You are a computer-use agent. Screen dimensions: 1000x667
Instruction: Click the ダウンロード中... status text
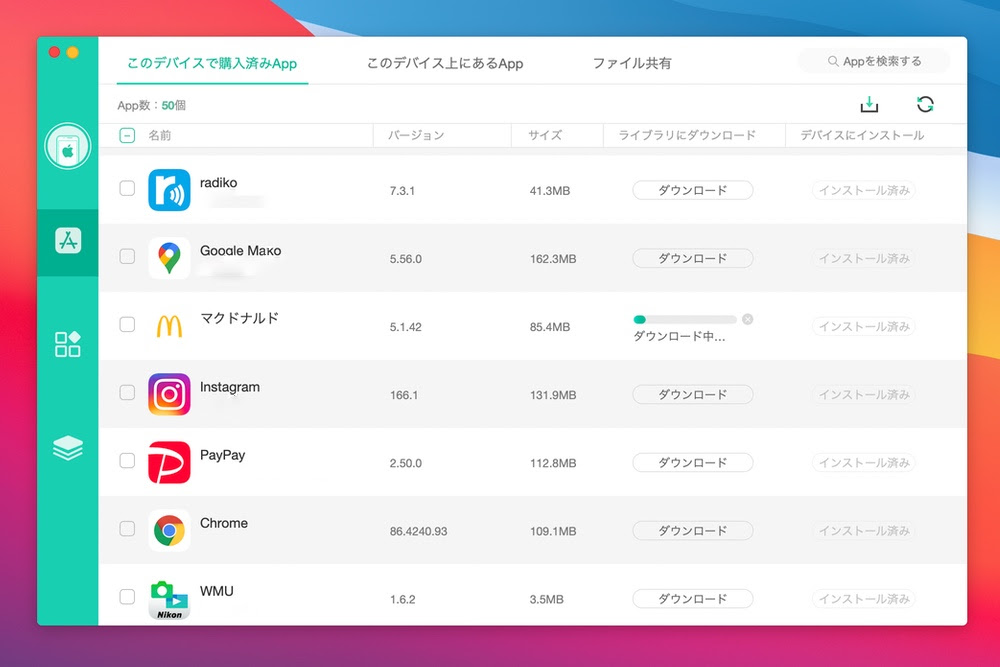click(x=679, y=336)
